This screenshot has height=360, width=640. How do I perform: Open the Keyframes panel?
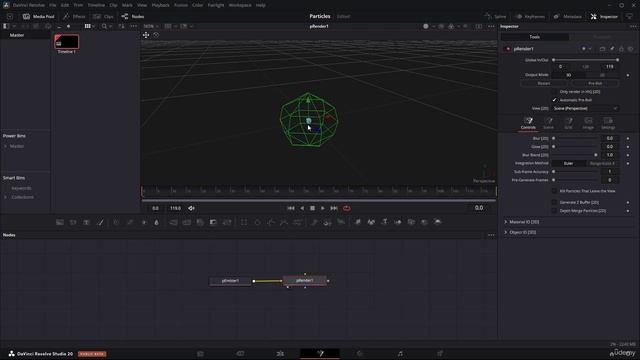point(530,16)
